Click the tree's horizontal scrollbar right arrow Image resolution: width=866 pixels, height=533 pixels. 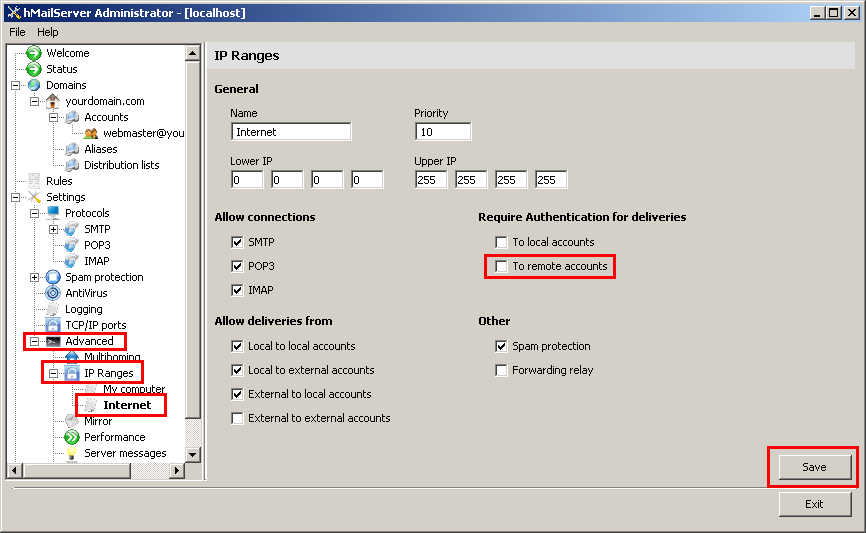point(177,471)
